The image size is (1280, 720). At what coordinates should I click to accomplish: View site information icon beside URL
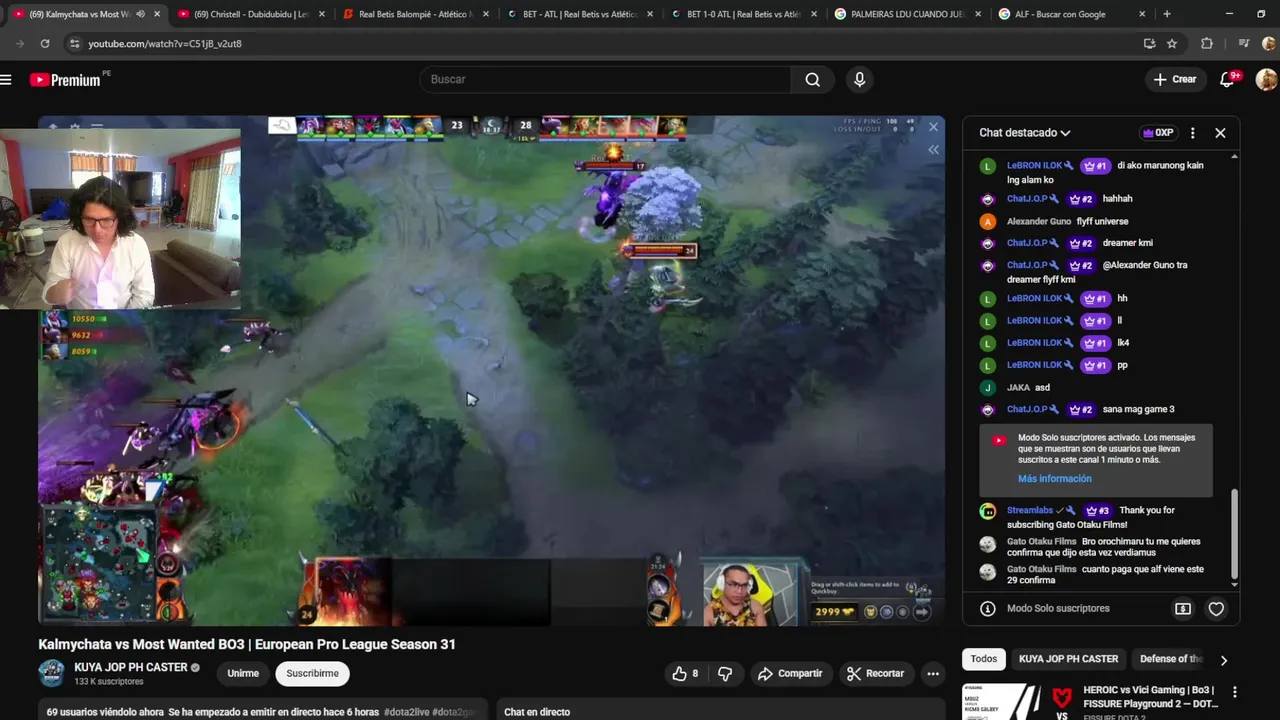pyautogui.click(x=73, y=44)
